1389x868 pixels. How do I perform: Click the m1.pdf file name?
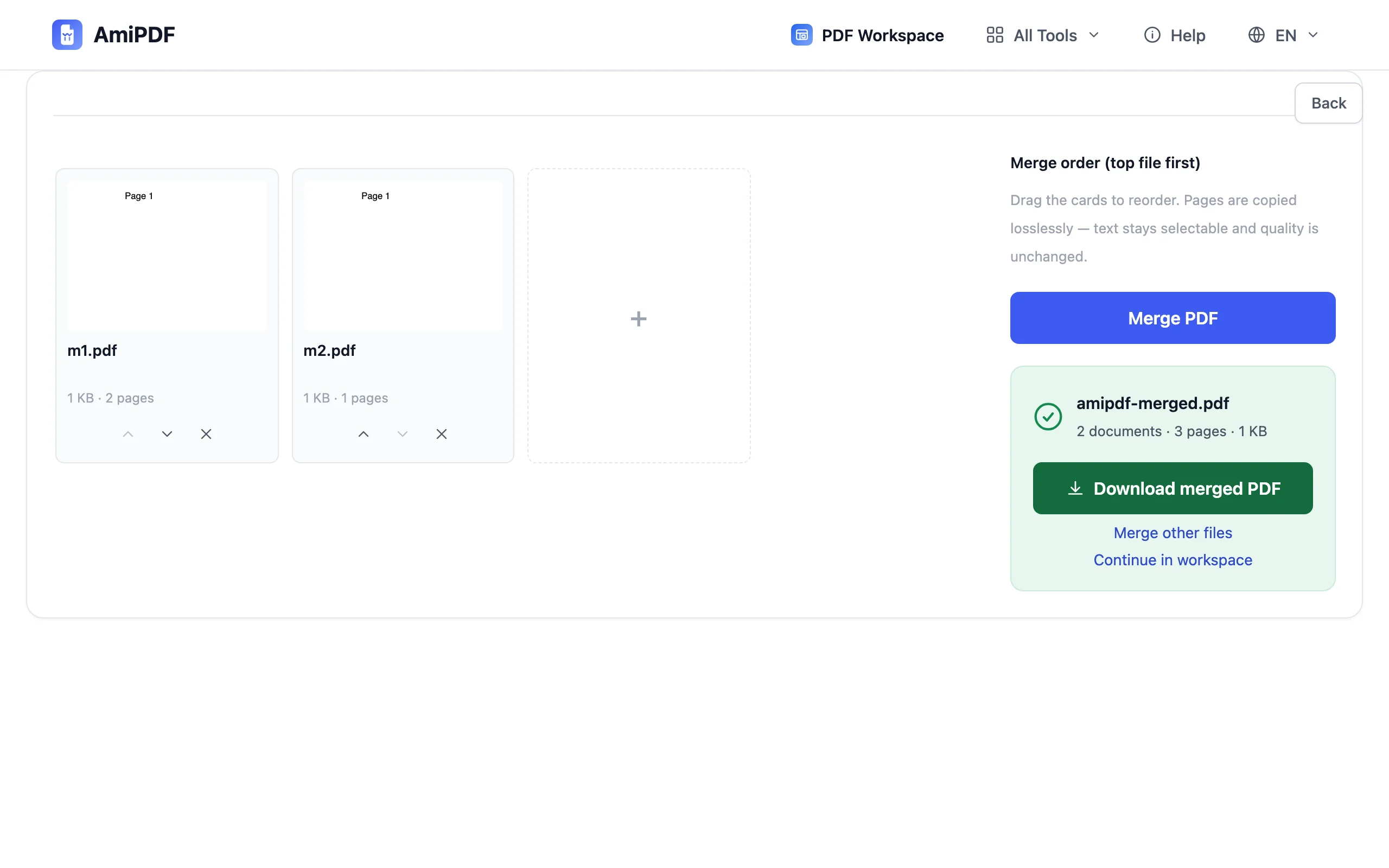click(92, 350)
